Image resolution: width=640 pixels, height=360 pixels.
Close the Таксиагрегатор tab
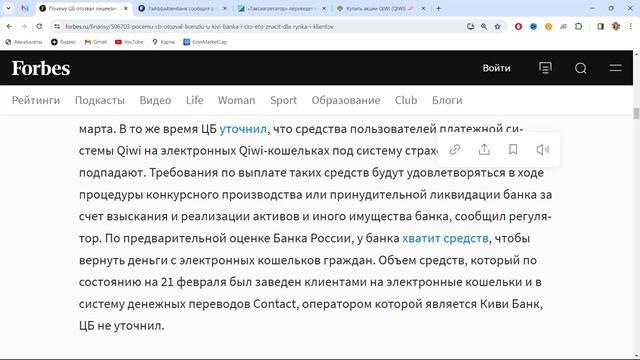click(324, 8)
